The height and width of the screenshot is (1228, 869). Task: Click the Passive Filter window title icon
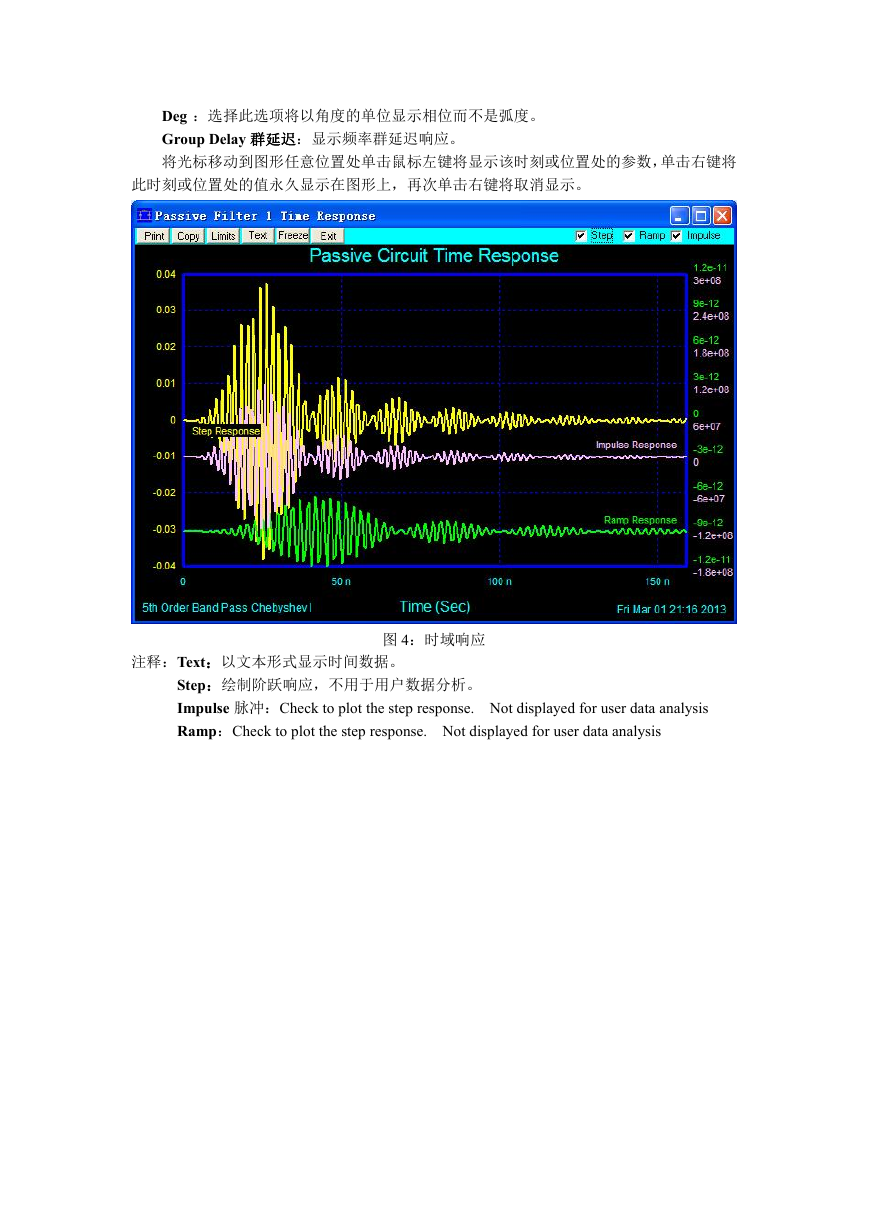[x=144, y=215]
